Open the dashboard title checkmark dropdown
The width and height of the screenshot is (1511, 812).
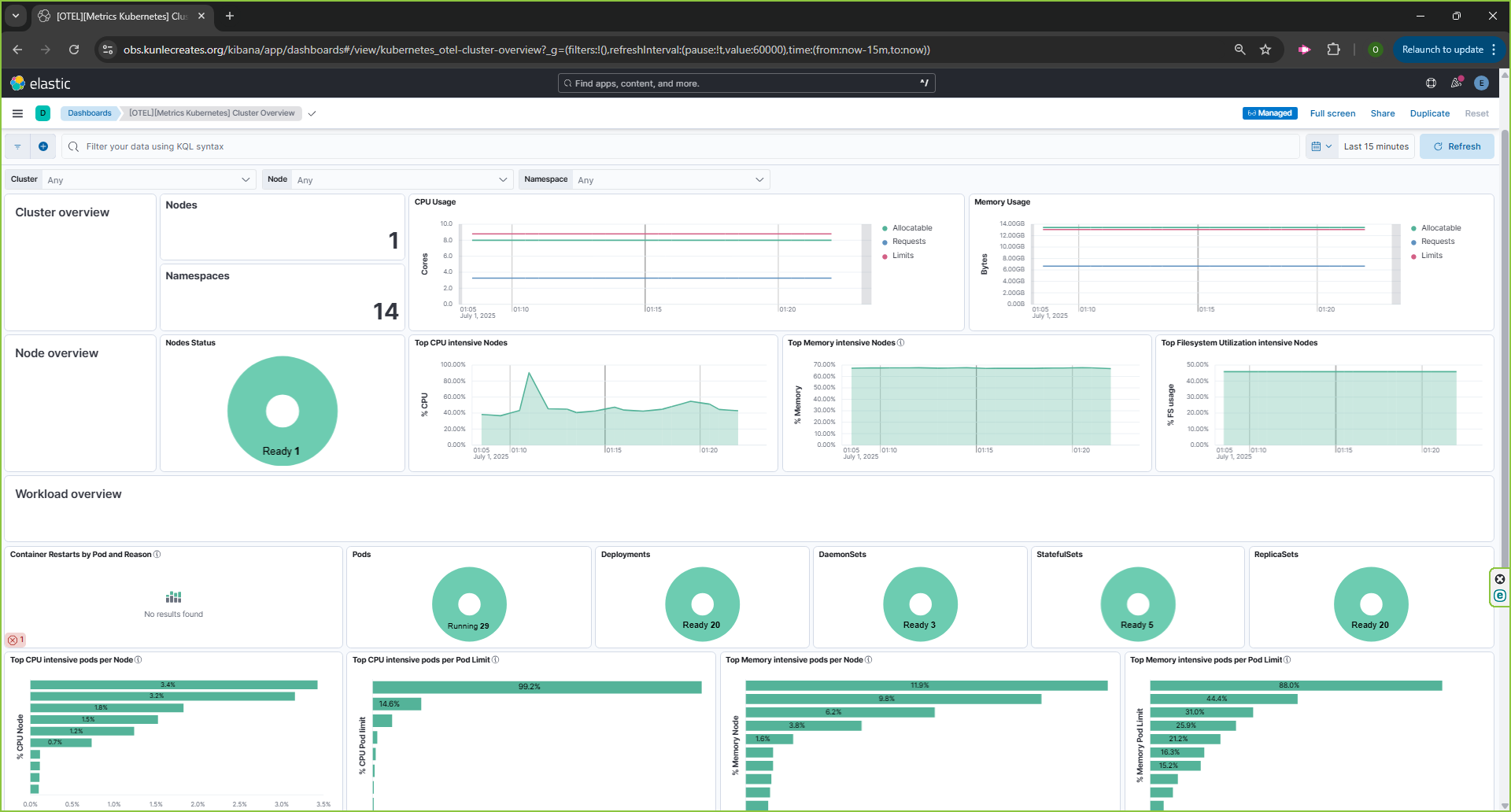point(312,113)
